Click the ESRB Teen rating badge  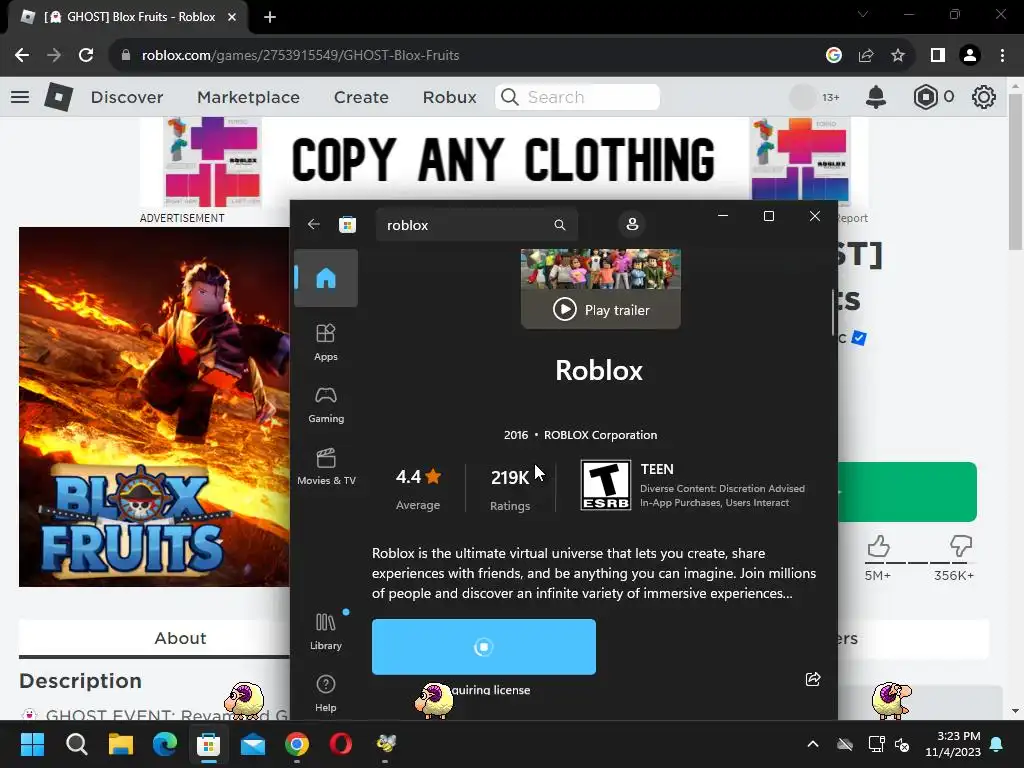point(606,485)
